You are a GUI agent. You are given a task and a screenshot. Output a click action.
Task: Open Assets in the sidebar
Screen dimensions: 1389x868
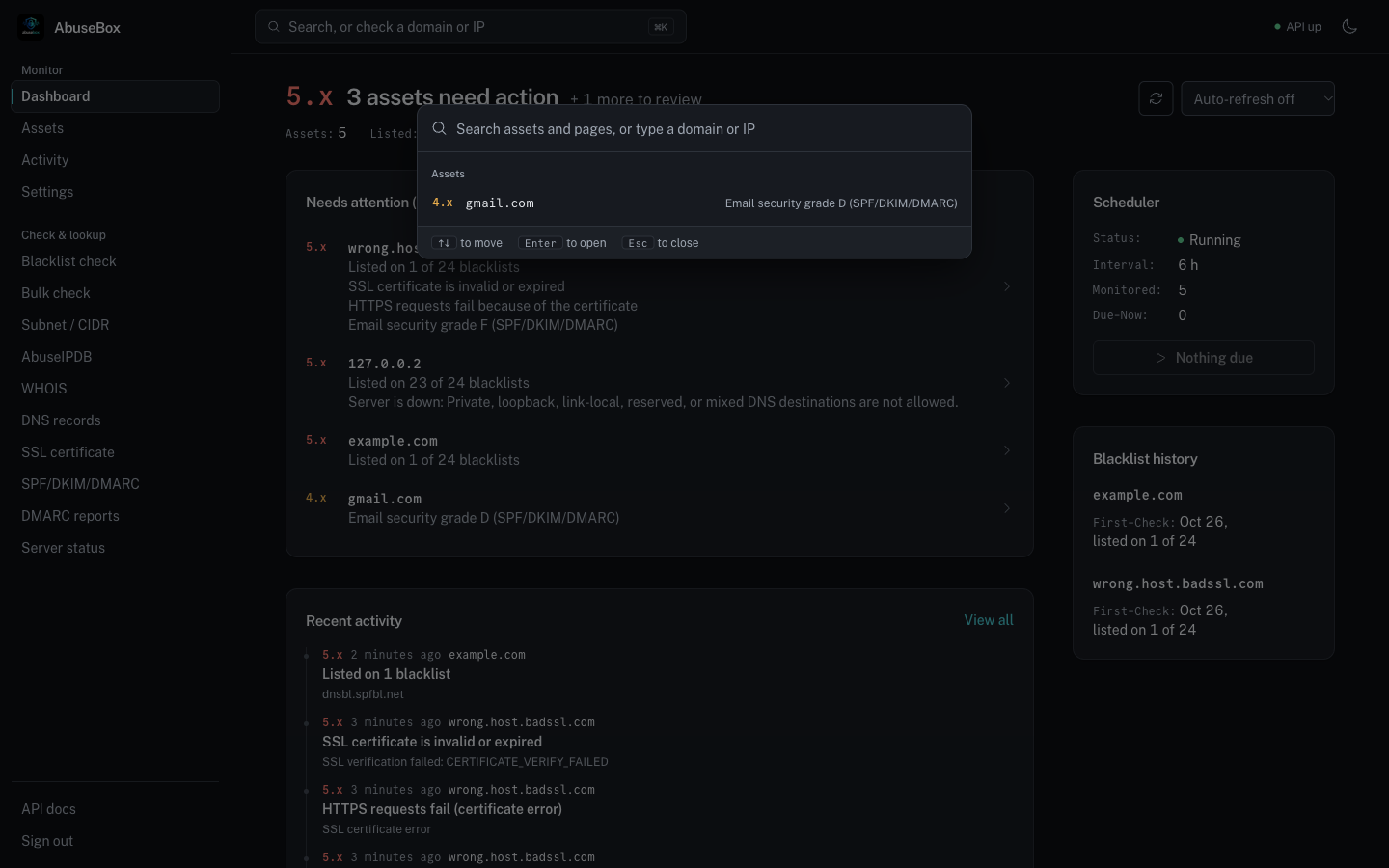point(116,128)
